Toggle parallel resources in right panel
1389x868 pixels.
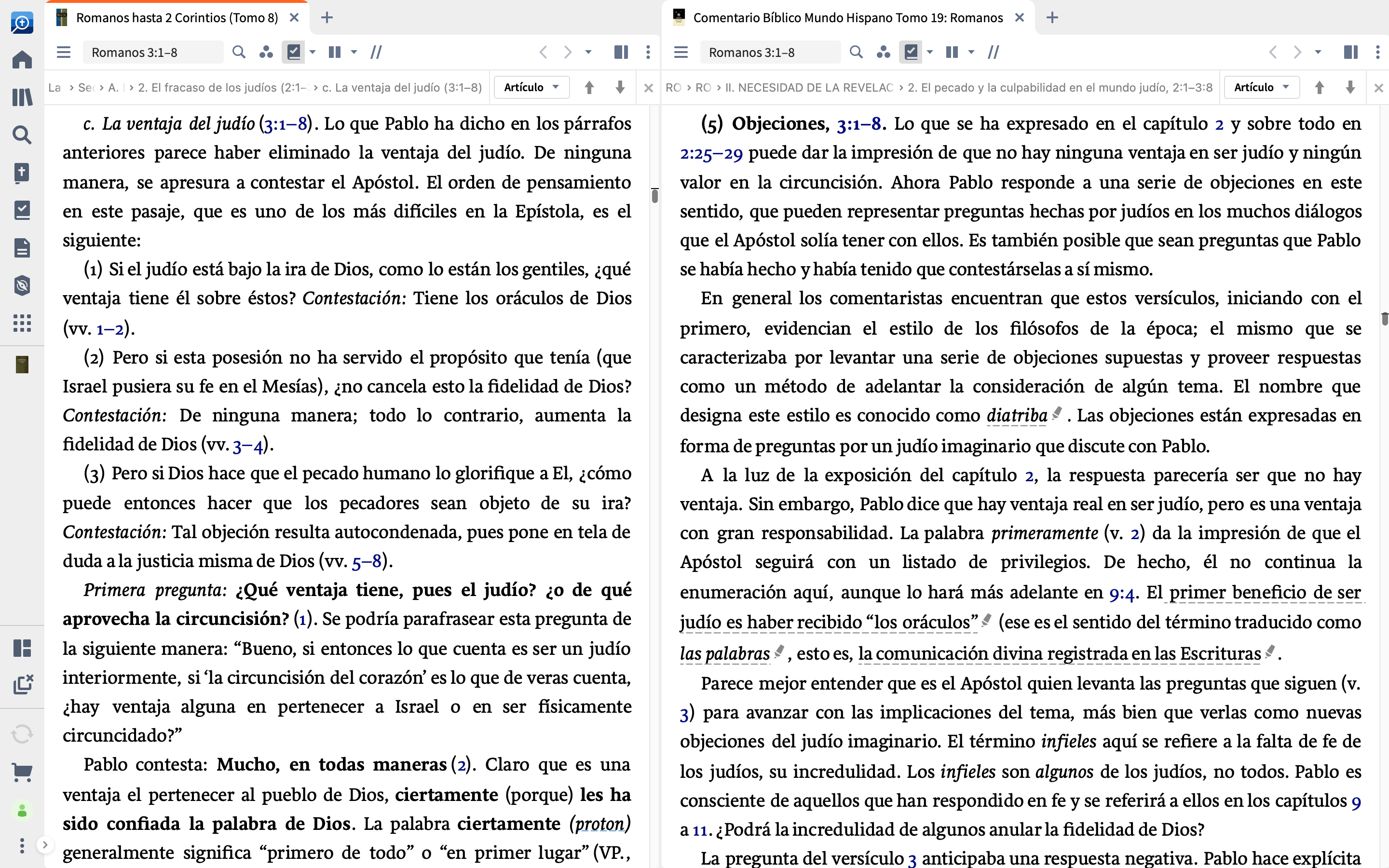point(994,52)
